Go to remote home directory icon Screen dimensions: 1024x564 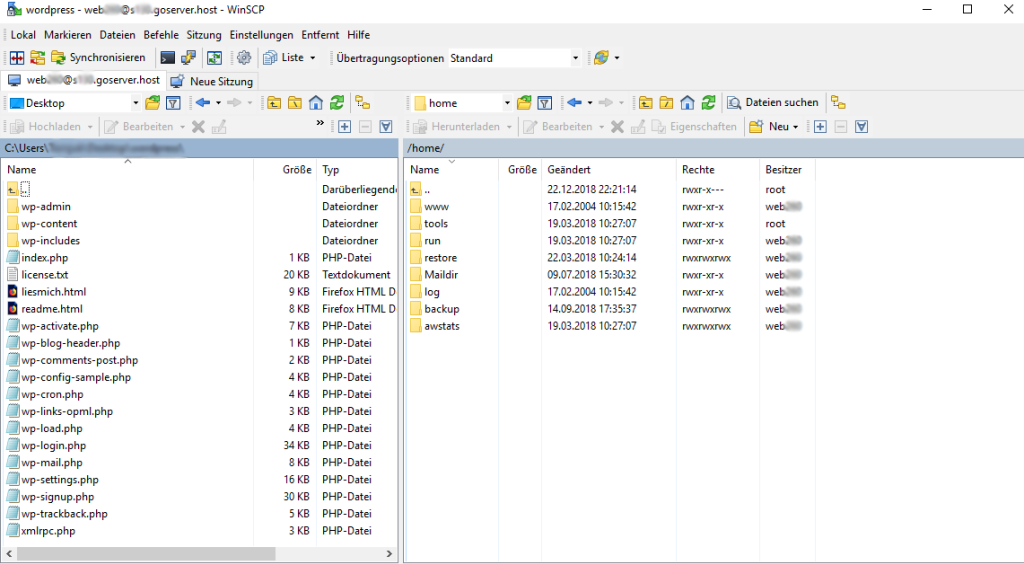pos(687,103)
